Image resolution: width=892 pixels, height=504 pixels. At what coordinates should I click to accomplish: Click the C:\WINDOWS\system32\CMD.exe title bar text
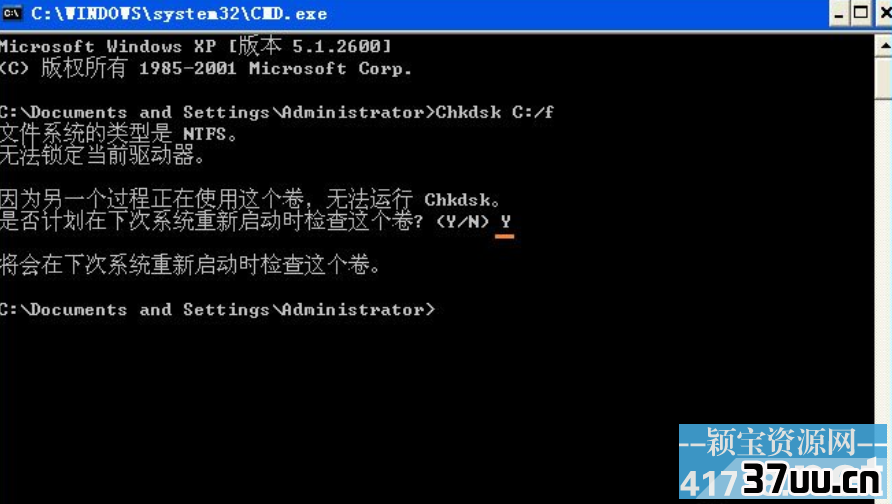pyautogui.click(x=179, y=14)
